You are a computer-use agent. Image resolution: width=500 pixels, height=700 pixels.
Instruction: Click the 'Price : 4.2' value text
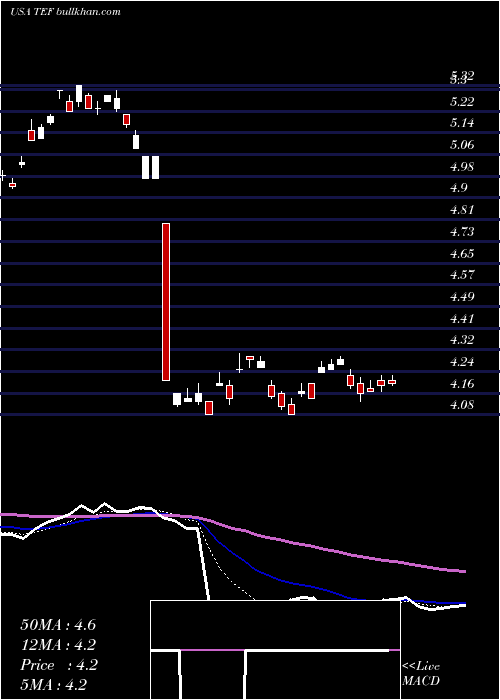point(58,665)
